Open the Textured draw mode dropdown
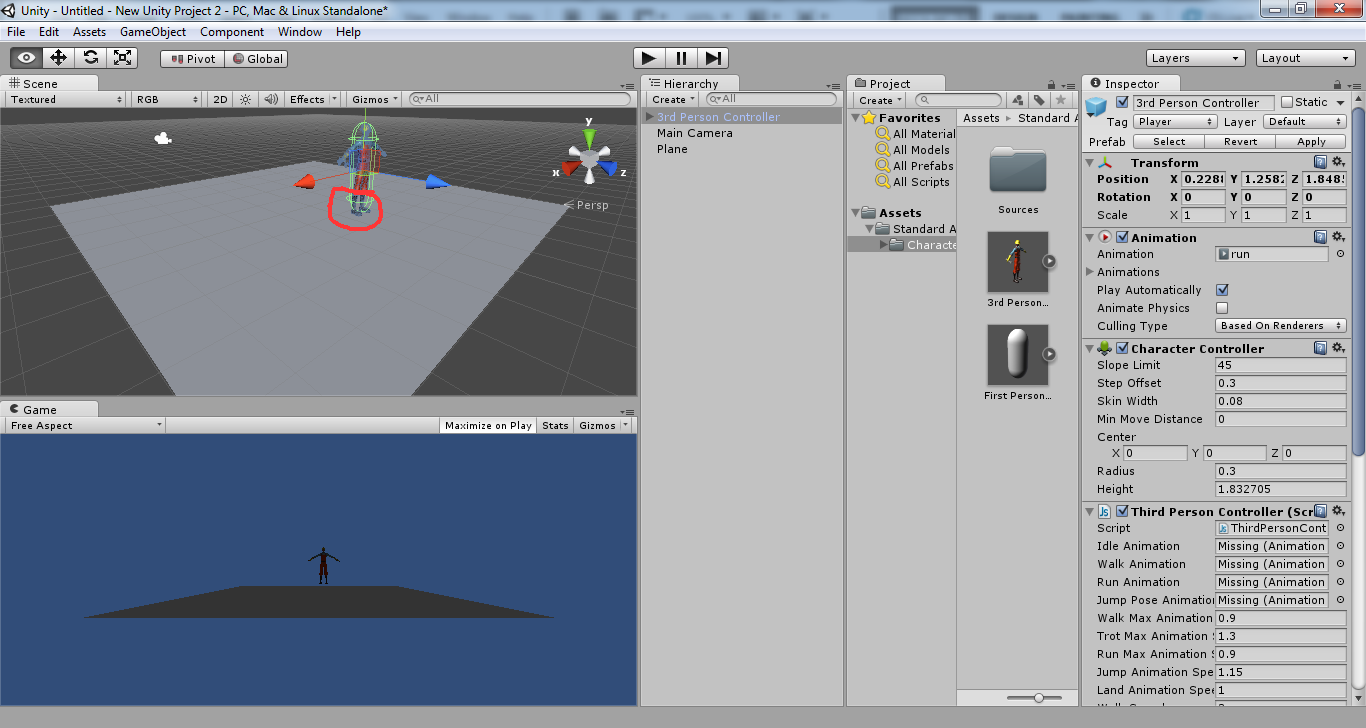Screen dimensions: 1366x728 click(65, 99)
